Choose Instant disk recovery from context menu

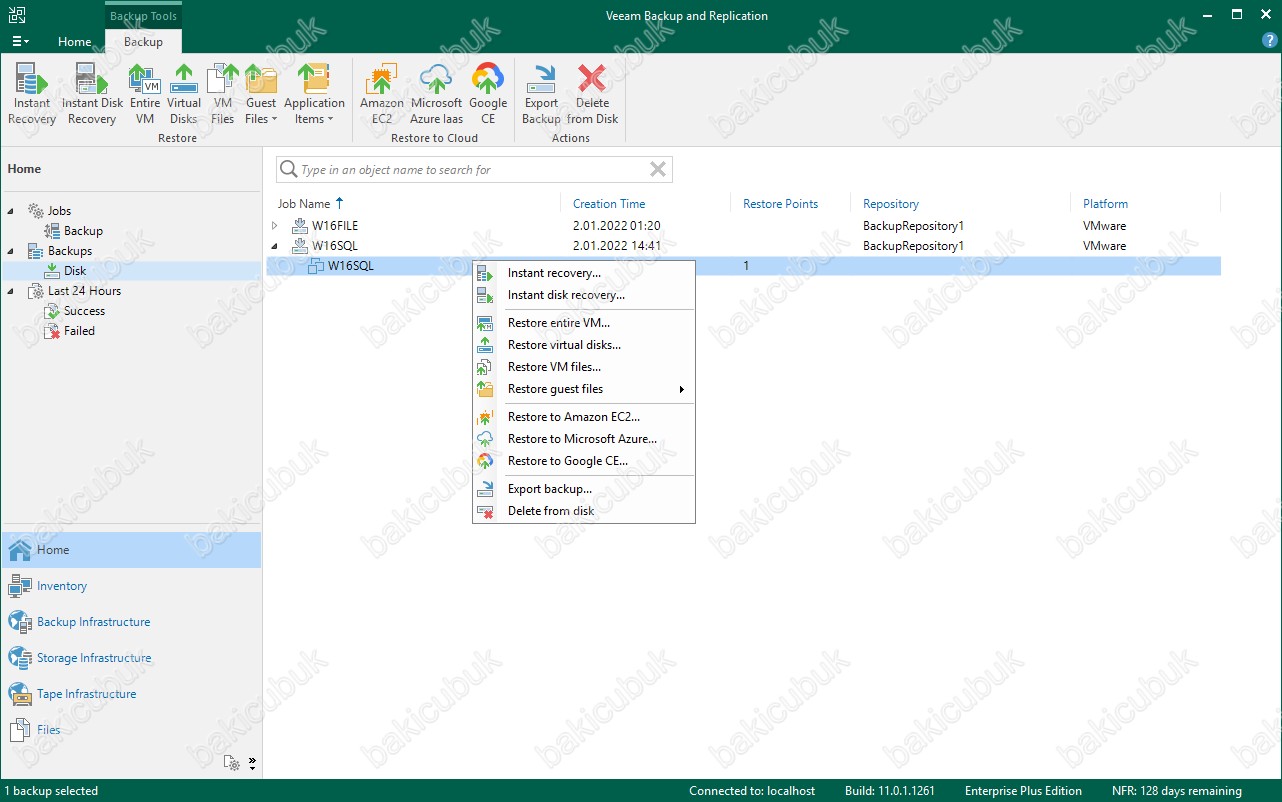(583, 295)
